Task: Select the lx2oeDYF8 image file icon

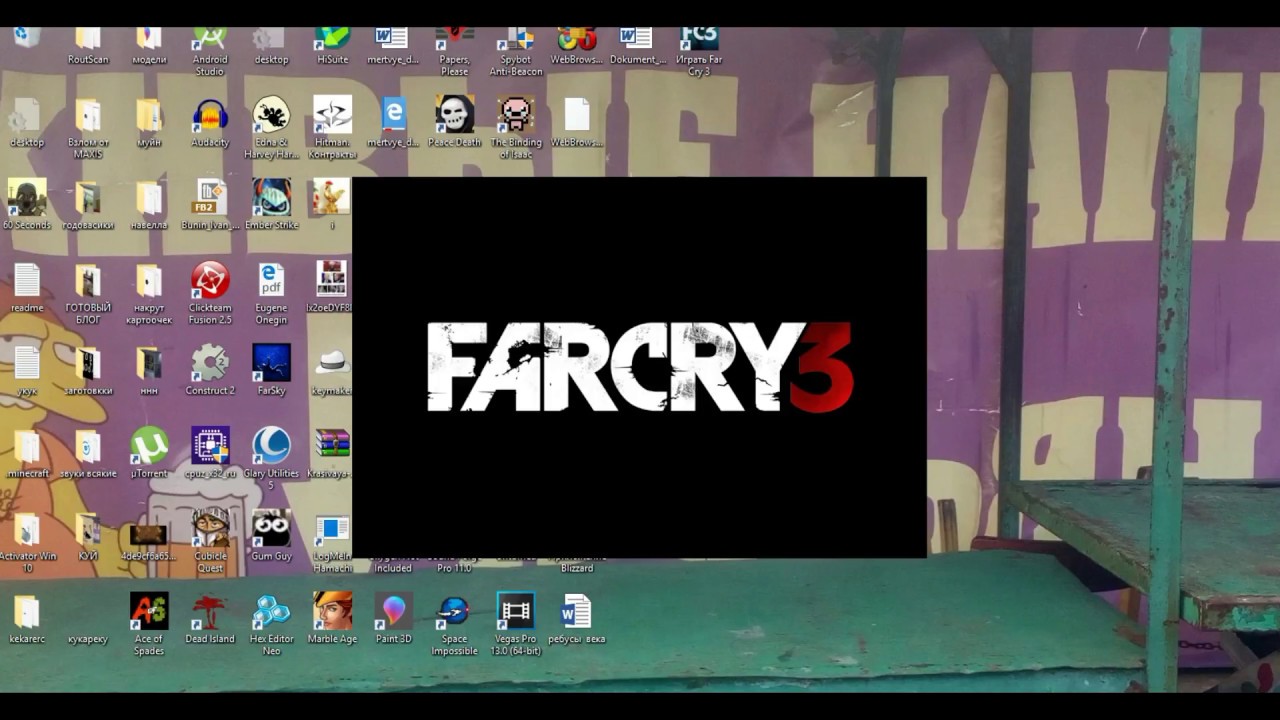Action: [x=332, y=288]
